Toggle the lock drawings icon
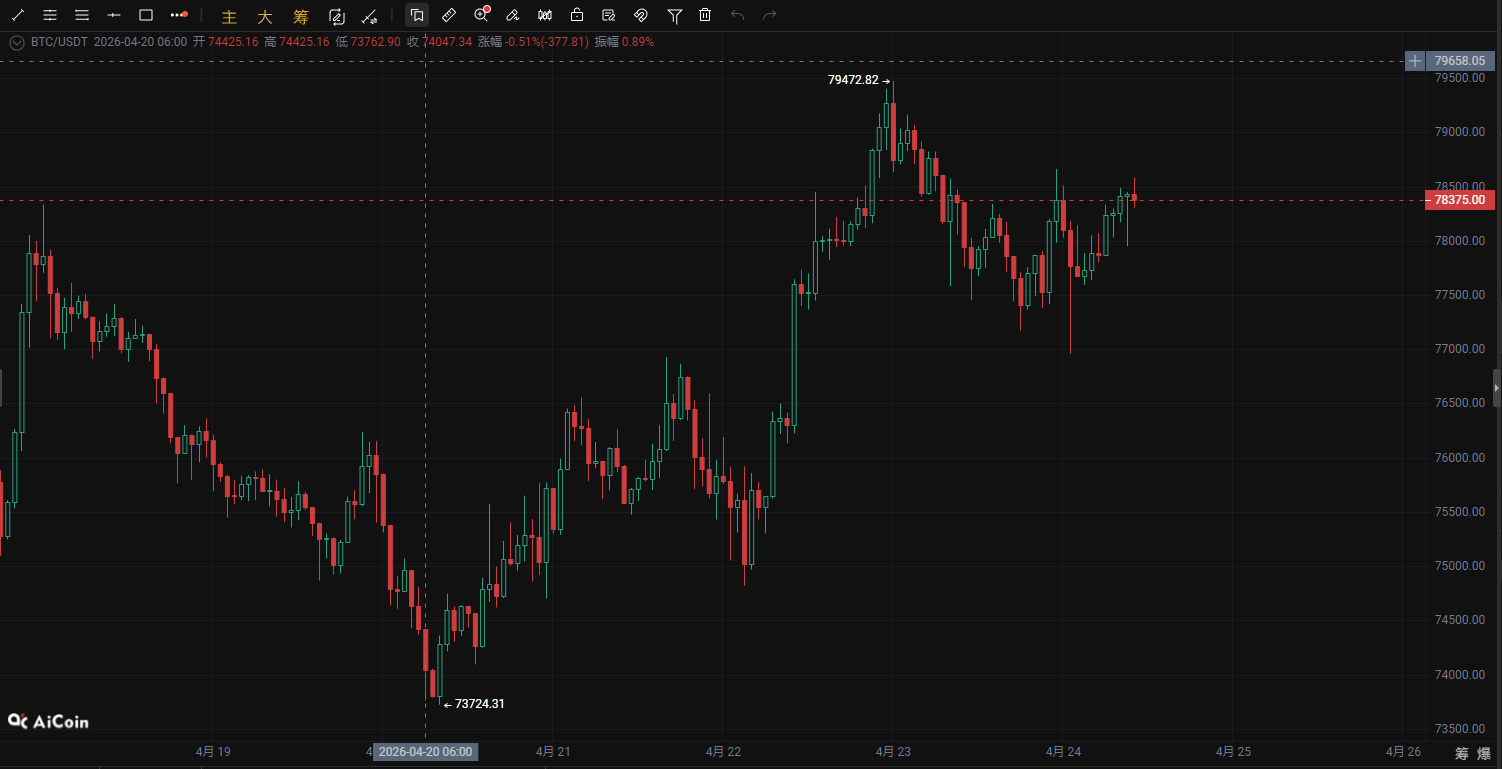1502x769 pixels. click(x=577, y=15)
